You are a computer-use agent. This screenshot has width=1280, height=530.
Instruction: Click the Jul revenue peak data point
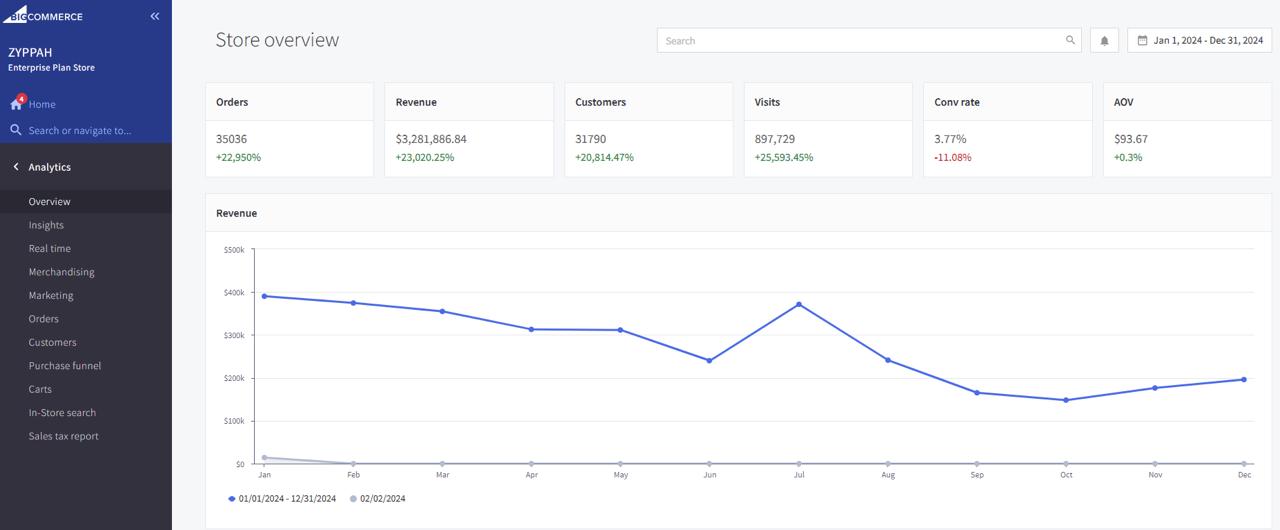(799, 304)
